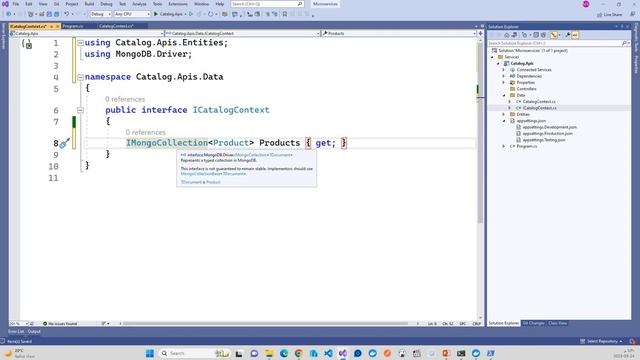The width and height of the screenshot is (640, 360).
Task: Select ICatalogContext.cs in Solution Explorer tree
Action: 540,108
